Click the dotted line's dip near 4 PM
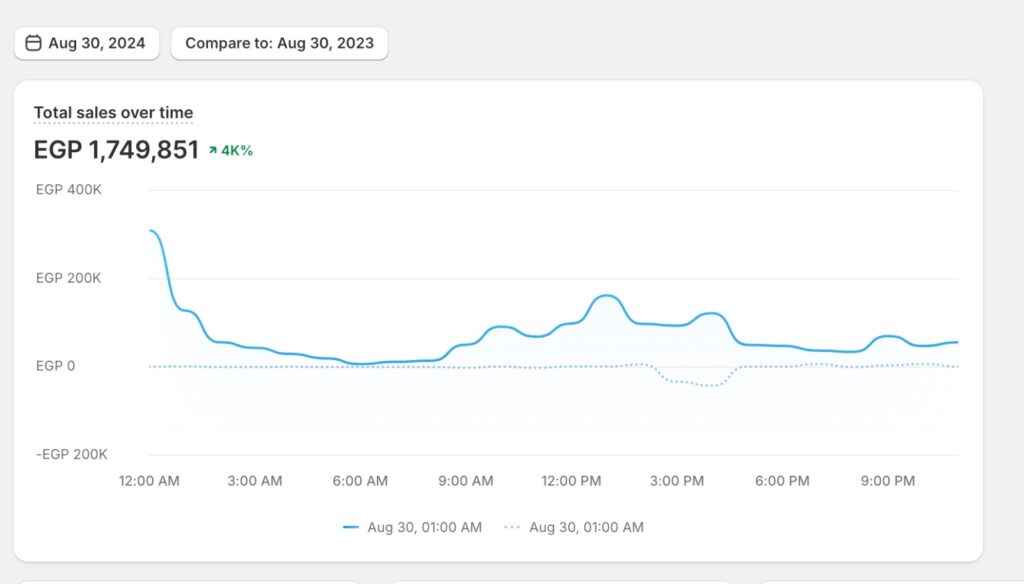 point(712,385)
